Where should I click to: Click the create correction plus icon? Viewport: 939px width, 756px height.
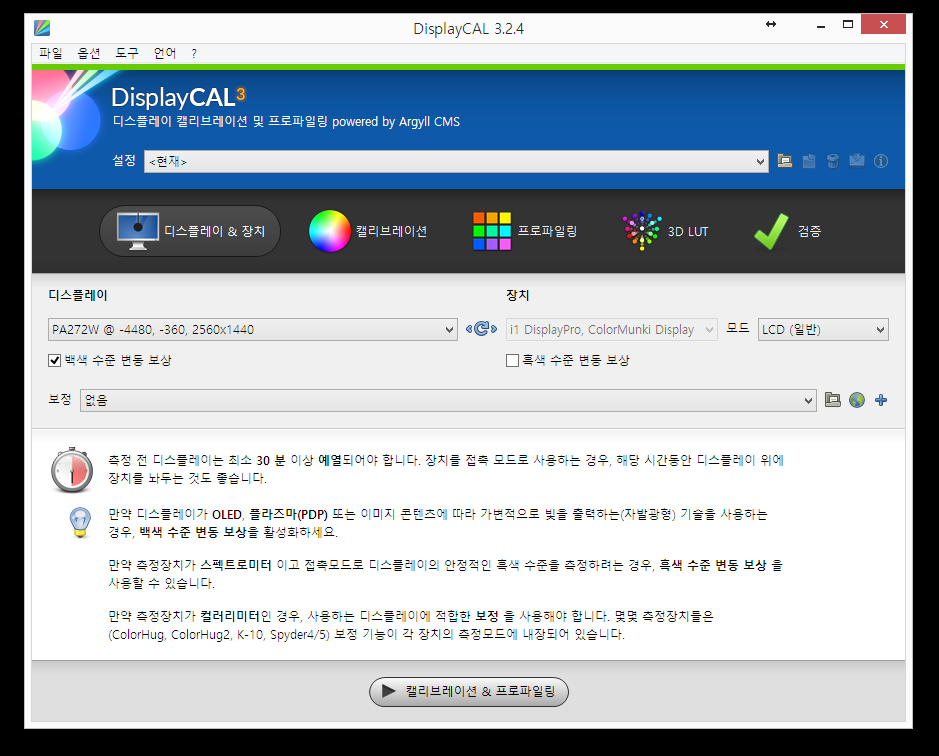click(881, 400)
